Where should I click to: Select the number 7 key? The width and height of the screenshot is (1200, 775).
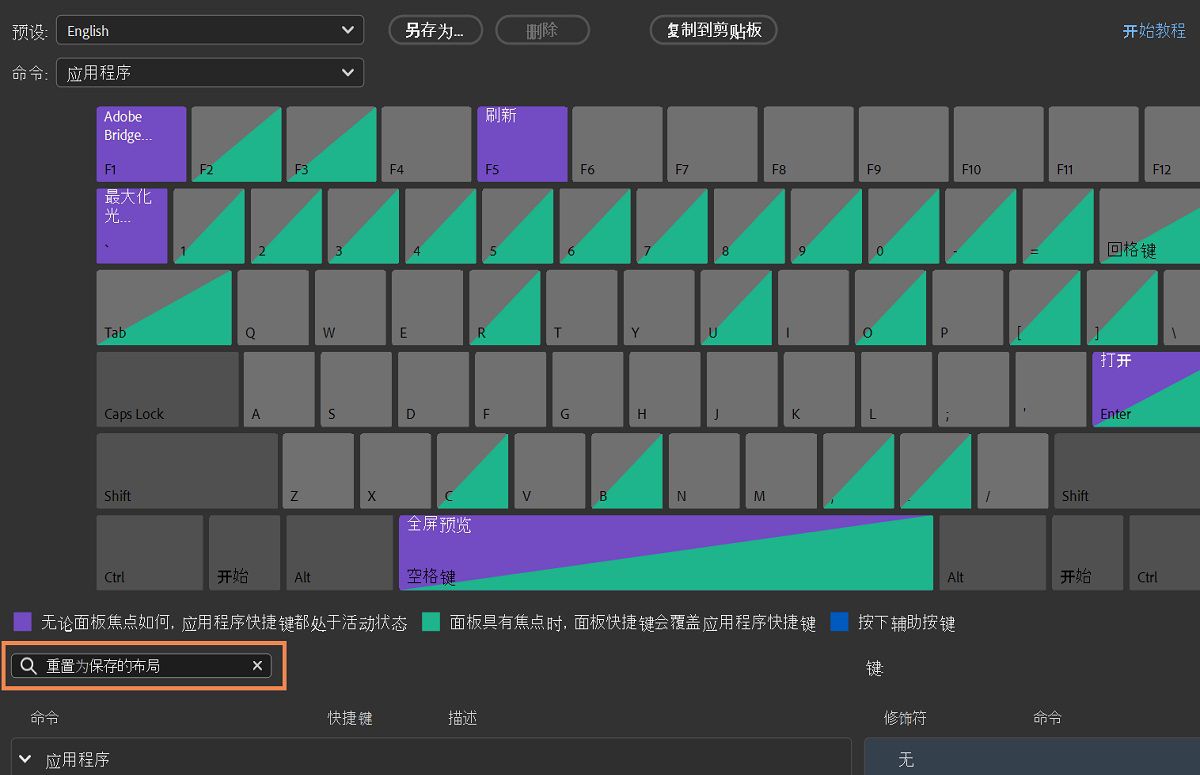pyautogui.click(x=672, y=226)
